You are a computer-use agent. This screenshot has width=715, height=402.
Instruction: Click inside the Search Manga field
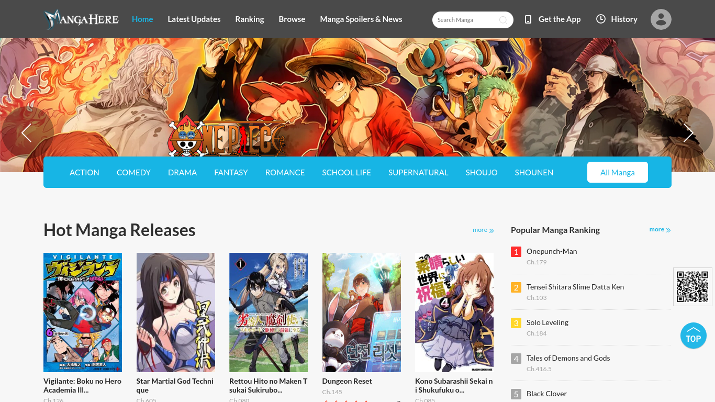[x=465, y=19]
